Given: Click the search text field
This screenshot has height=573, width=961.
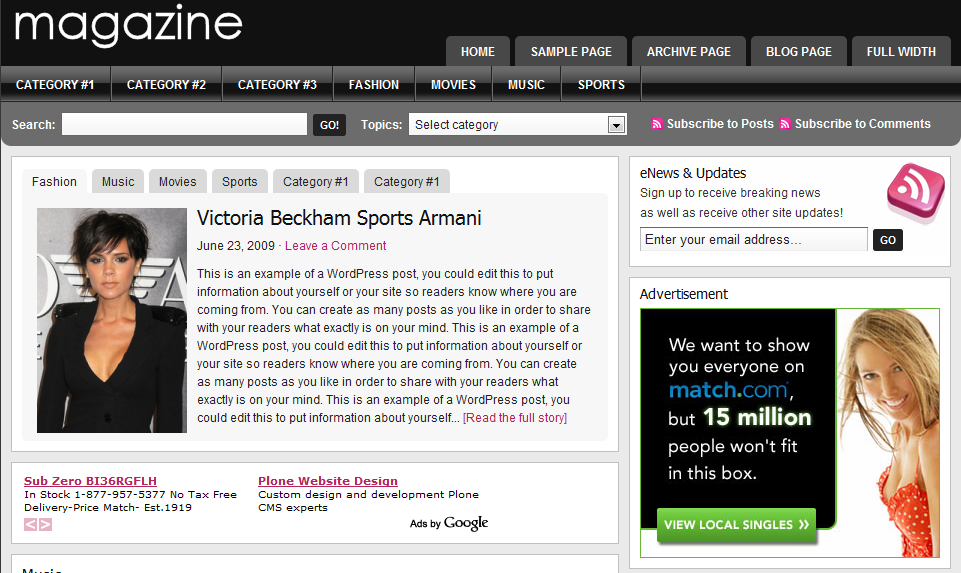Looking at the screenshot, I should 184,124.
